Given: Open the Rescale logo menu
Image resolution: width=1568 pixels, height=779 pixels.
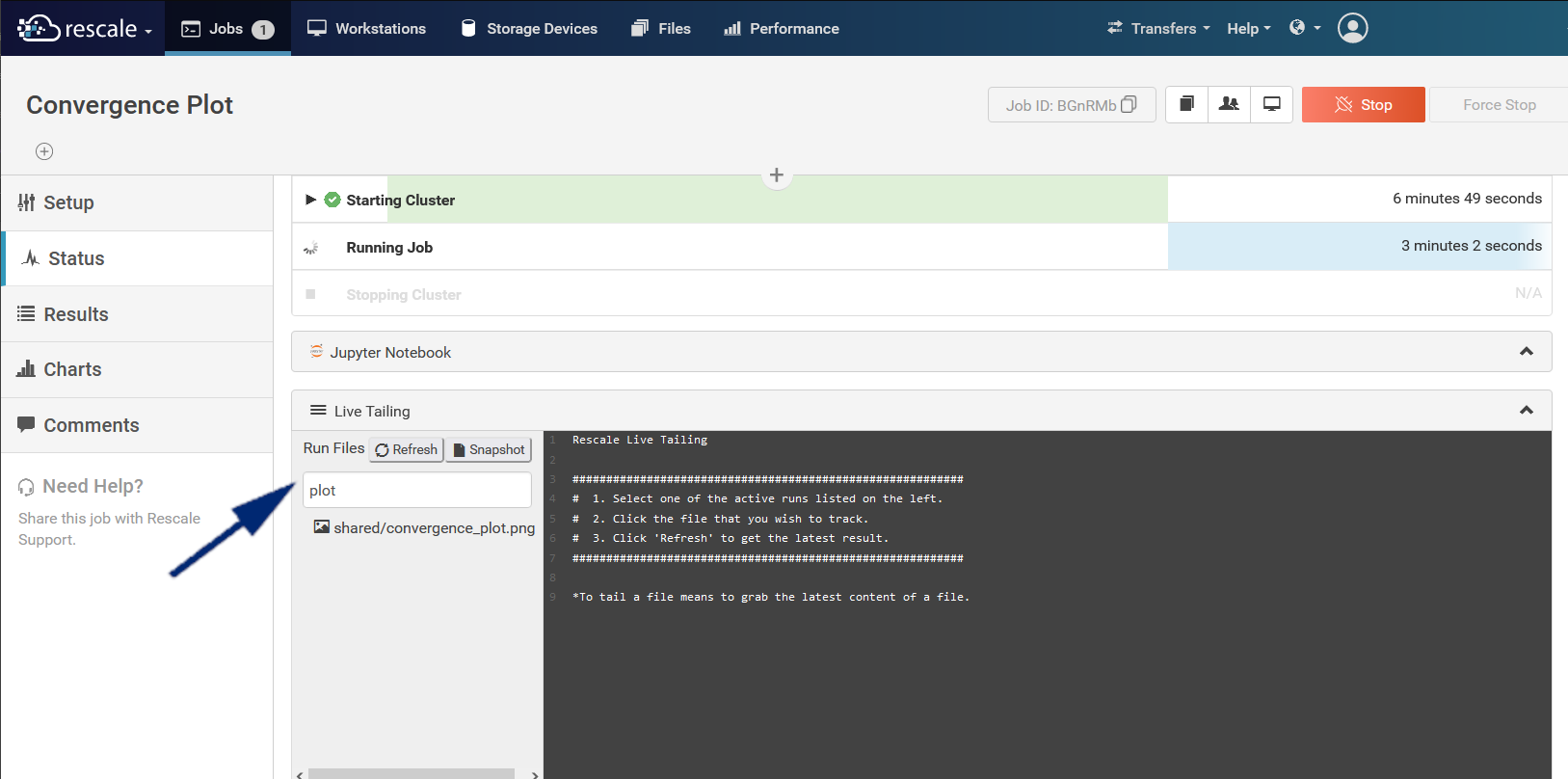Looking at the screenshot, I should point(85,28).
